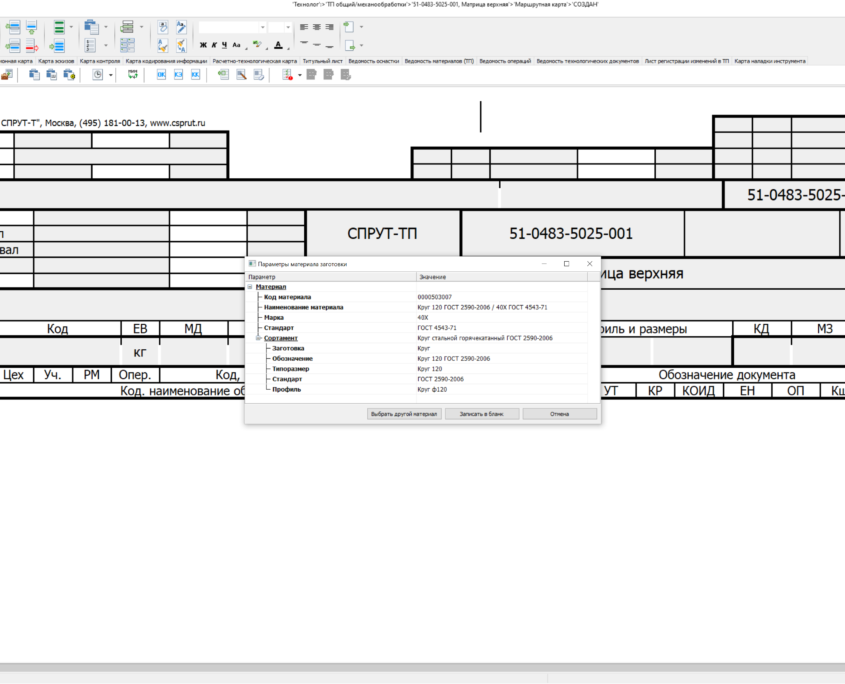This screenshot has height=684, width=845.
Task: Open the Титульный лист tab
Action: 323,61
